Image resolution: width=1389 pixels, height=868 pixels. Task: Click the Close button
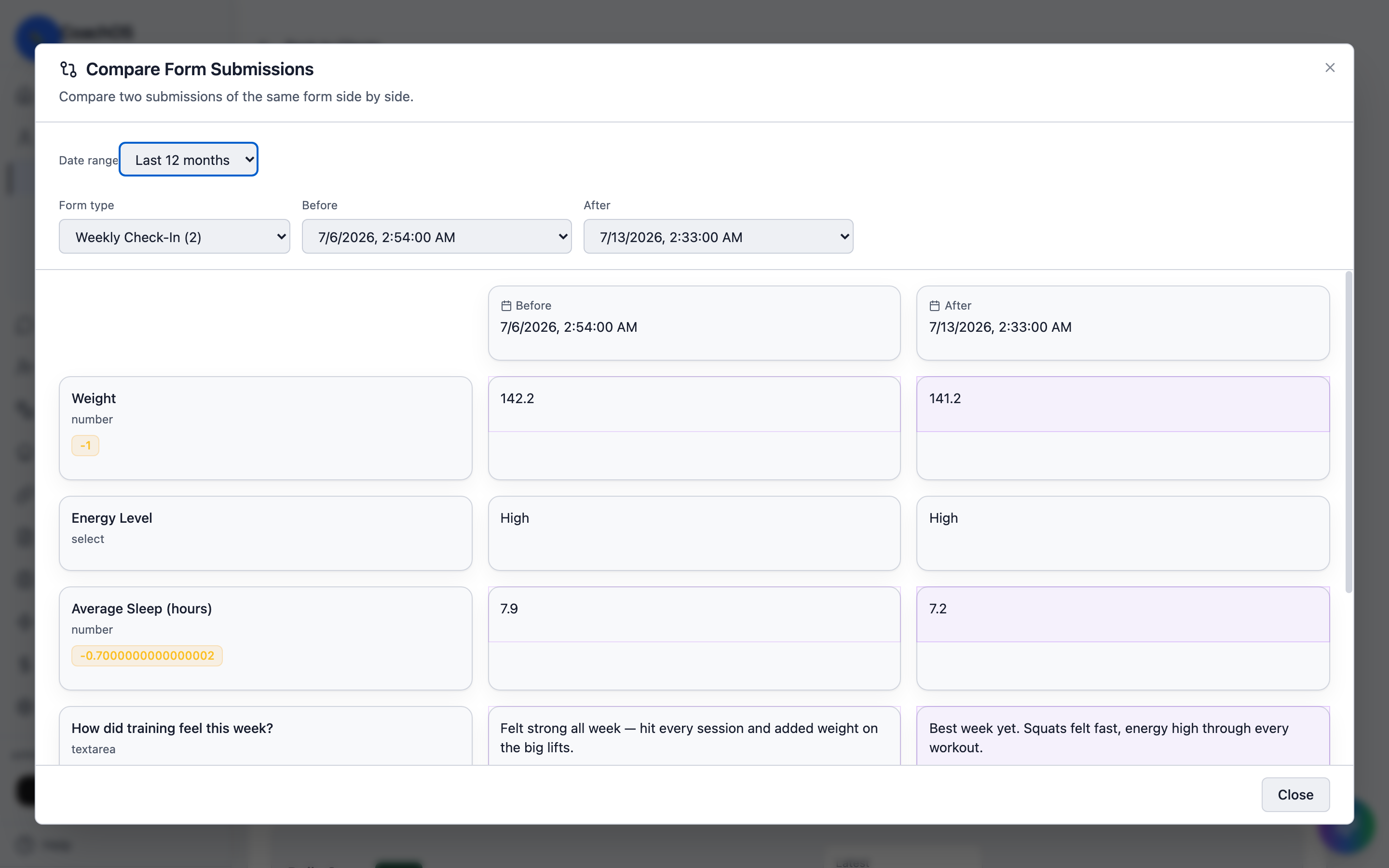tap(1295, 795)
